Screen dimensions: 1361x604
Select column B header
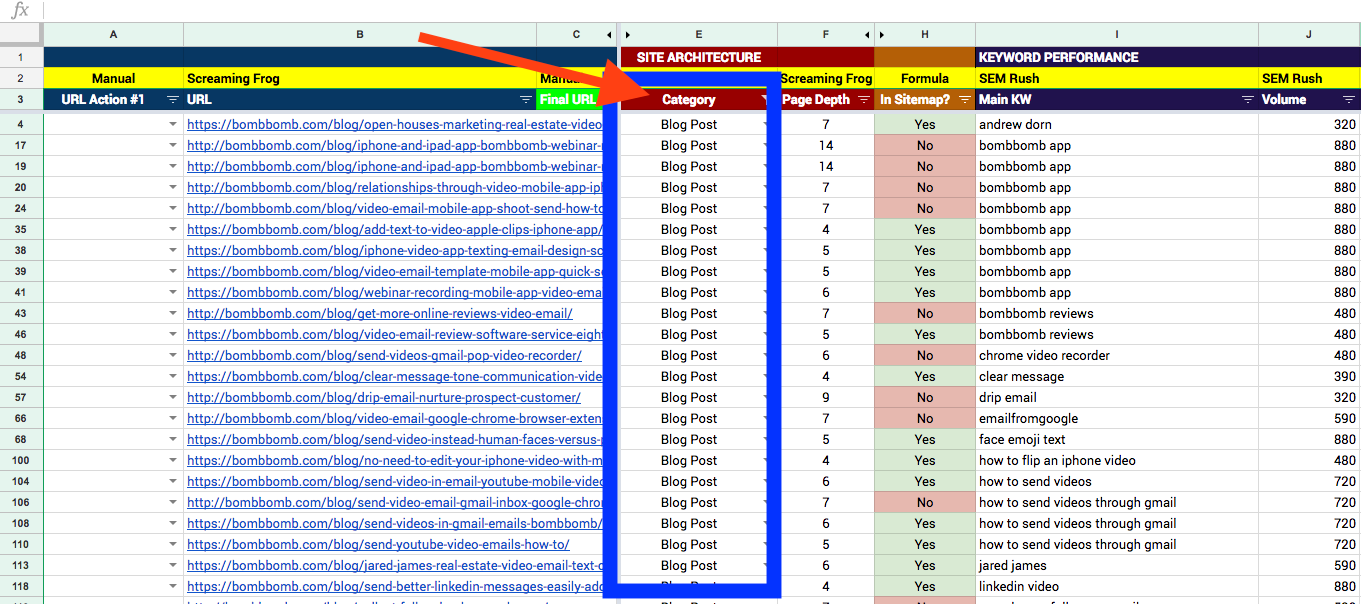pos(360,35)
